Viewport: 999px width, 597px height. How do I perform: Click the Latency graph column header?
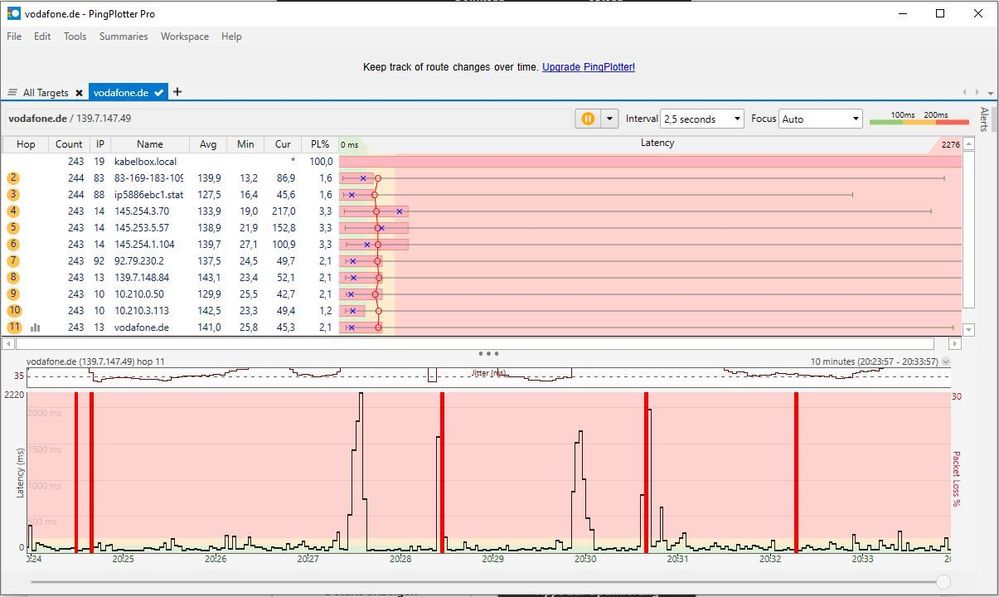tap(658, 143)
